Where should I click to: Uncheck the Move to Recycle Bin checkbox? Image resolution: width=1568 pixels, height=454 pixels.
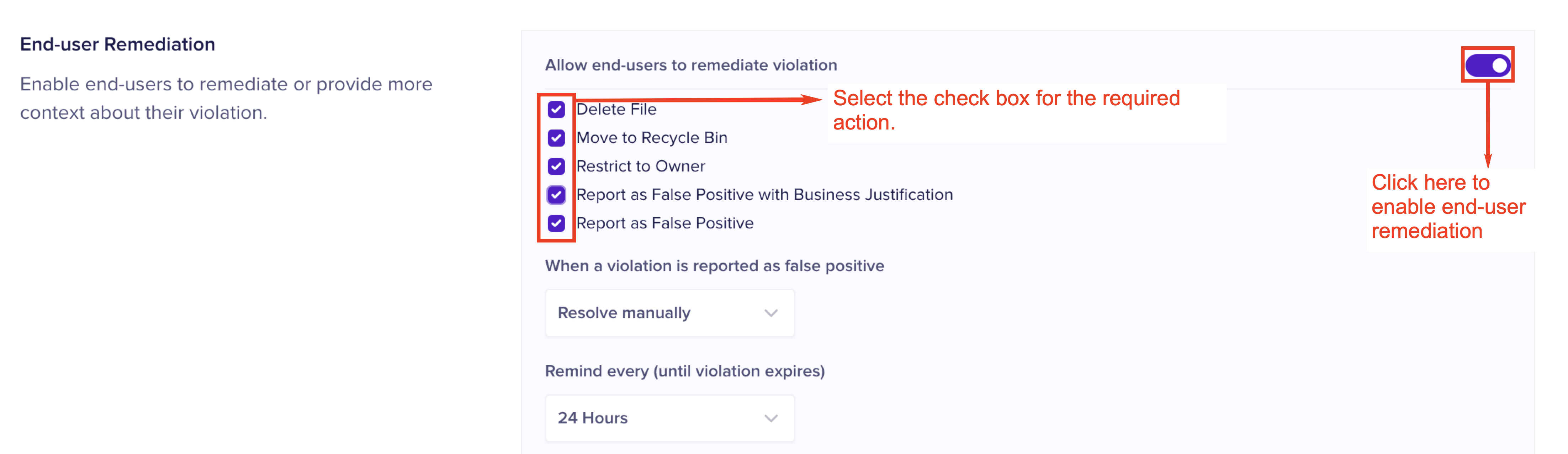556,138
